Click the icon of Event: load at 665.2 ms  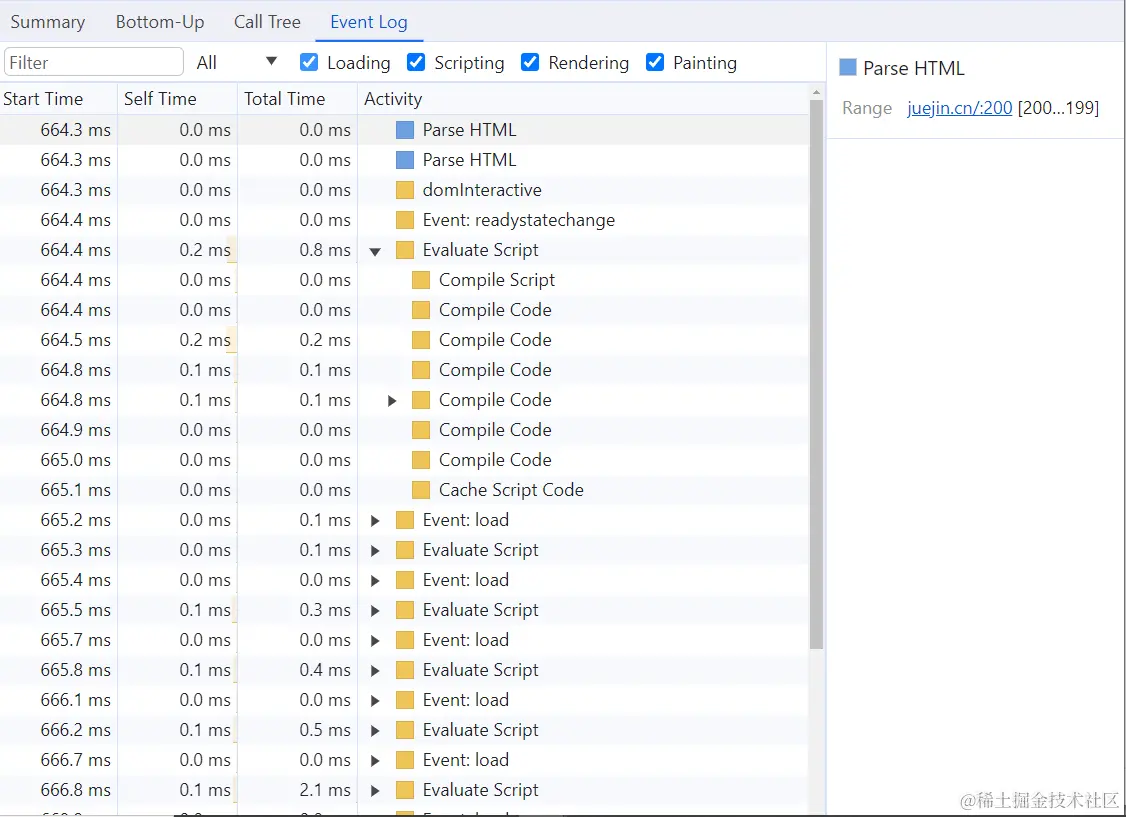click(405, 520)
